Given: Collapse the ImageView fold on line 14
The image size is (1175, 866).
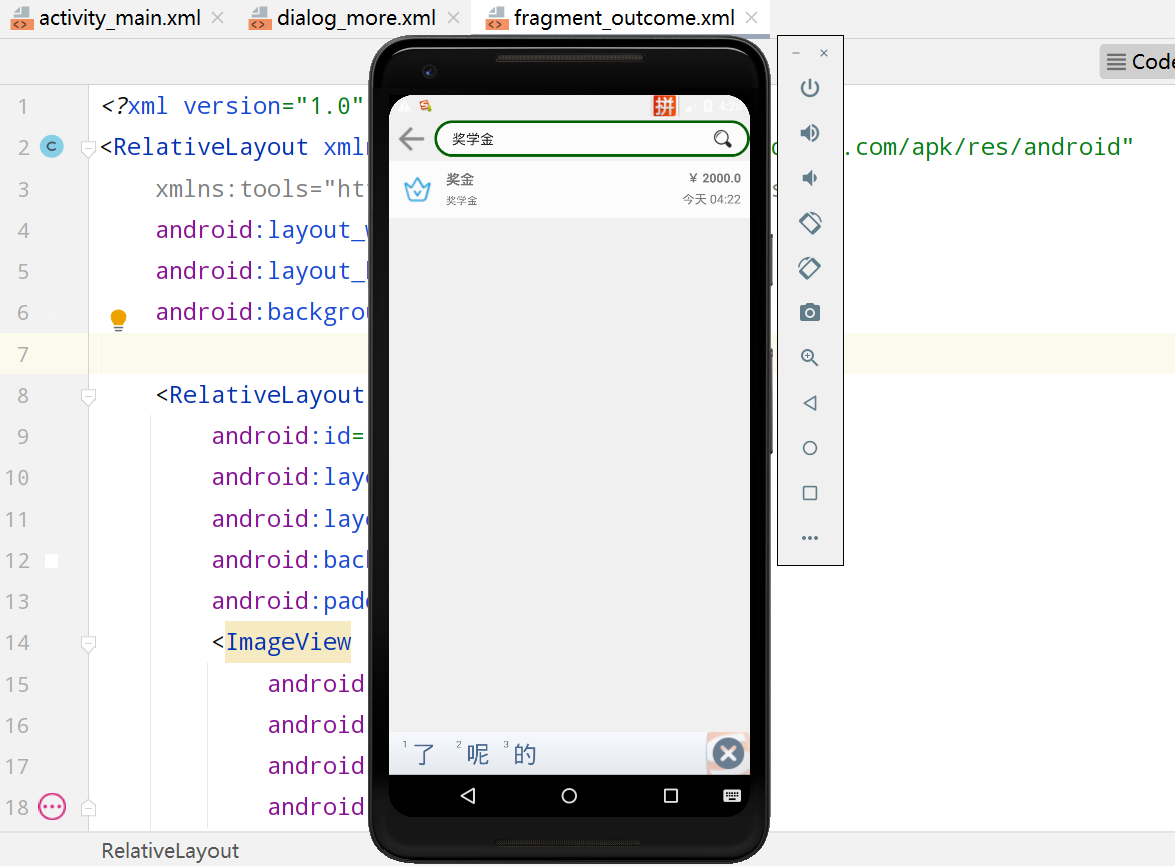Looking at the screenshot, I should coord(88,644).
